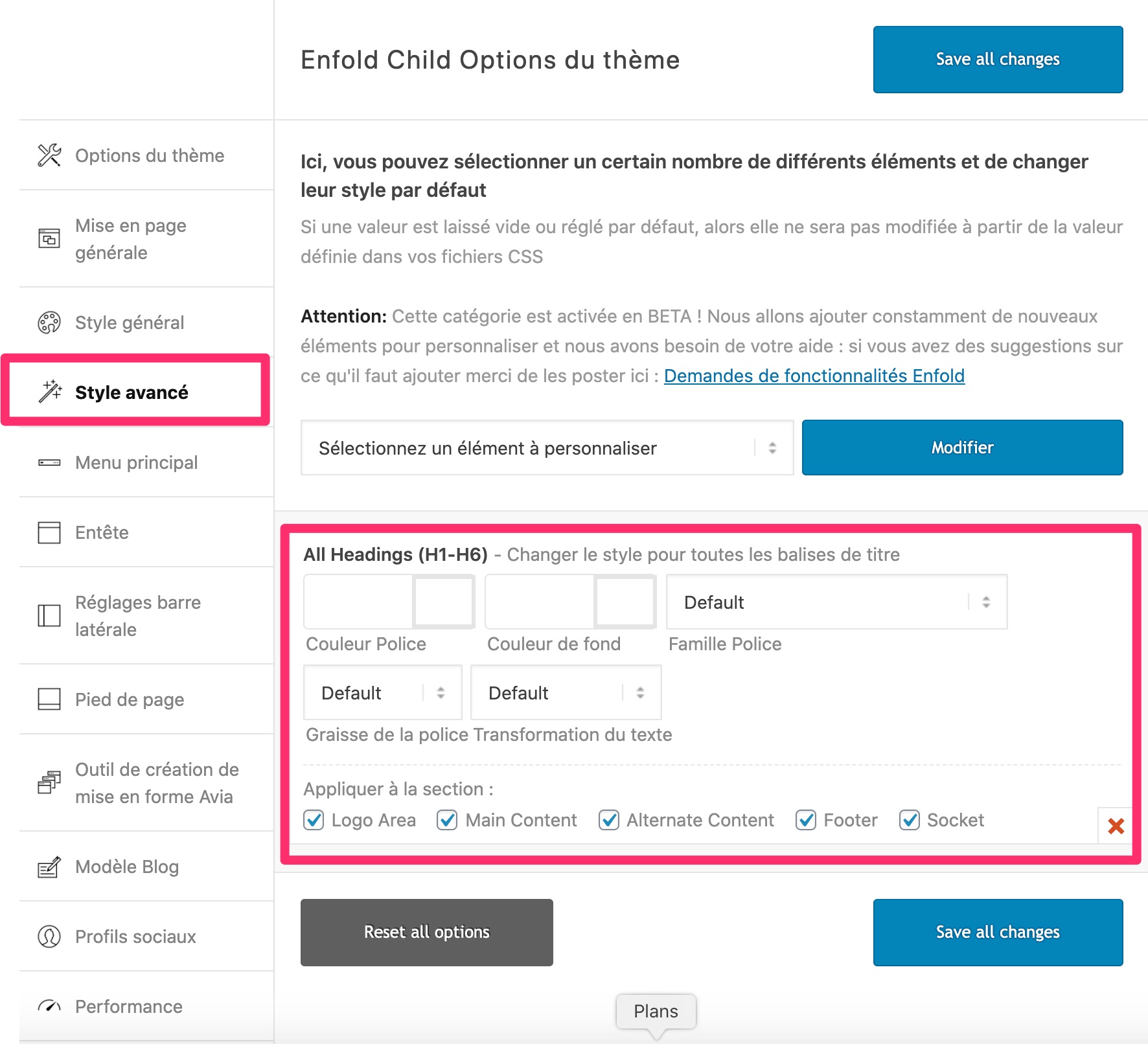
Task: Open the Sélectionnez un élément à personnaliser dropdown
Action: [547, 448]
